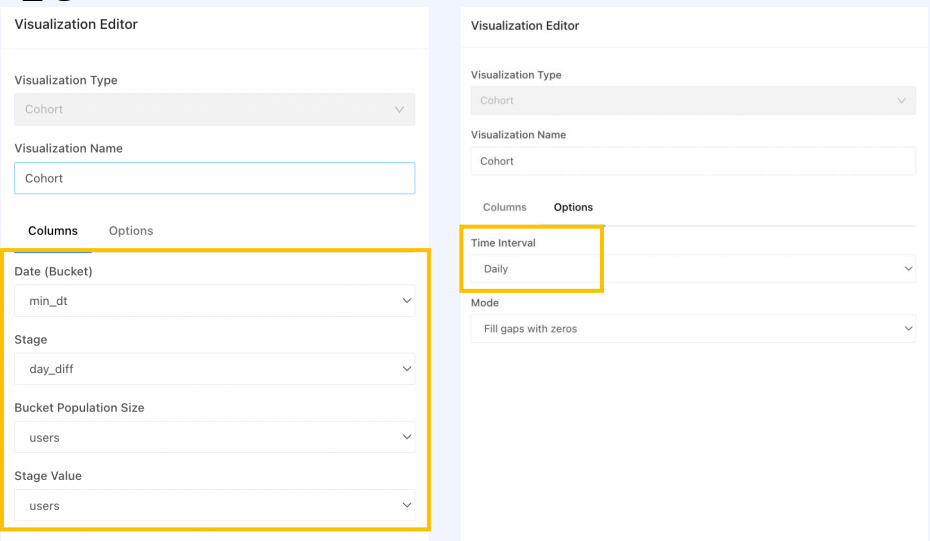
Task: Open the Mode dropdown with Fill gaps with zeros
Action: point(692,329)
